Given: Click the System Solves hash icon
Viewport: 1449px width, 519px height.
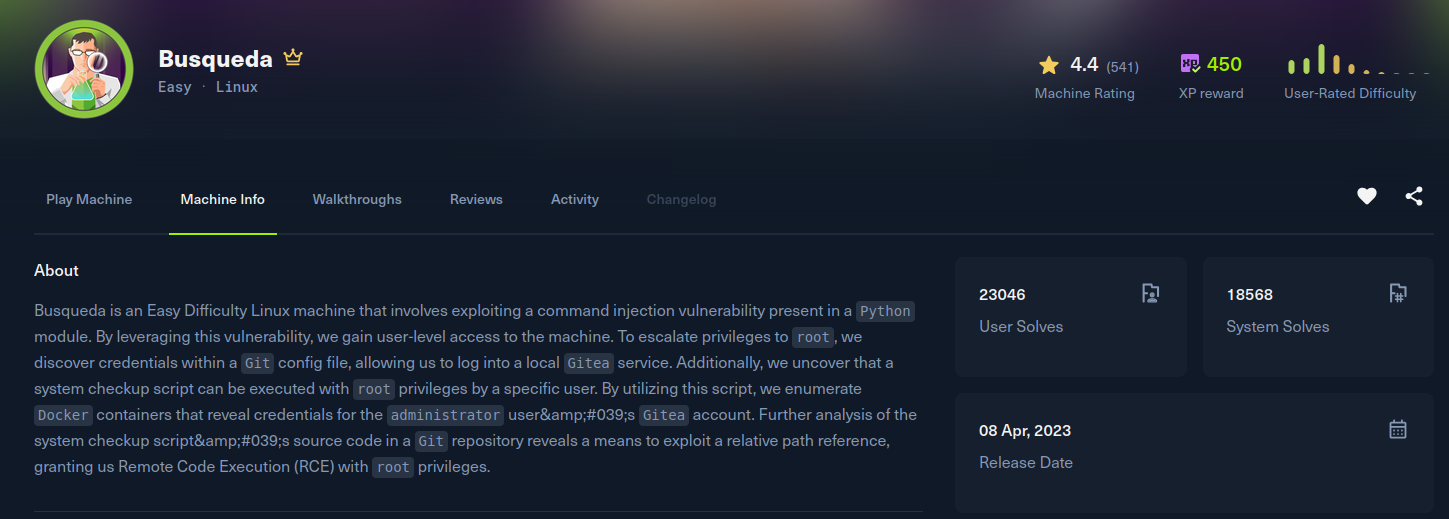Looking at the screenshot, I should pos(1398,294).
